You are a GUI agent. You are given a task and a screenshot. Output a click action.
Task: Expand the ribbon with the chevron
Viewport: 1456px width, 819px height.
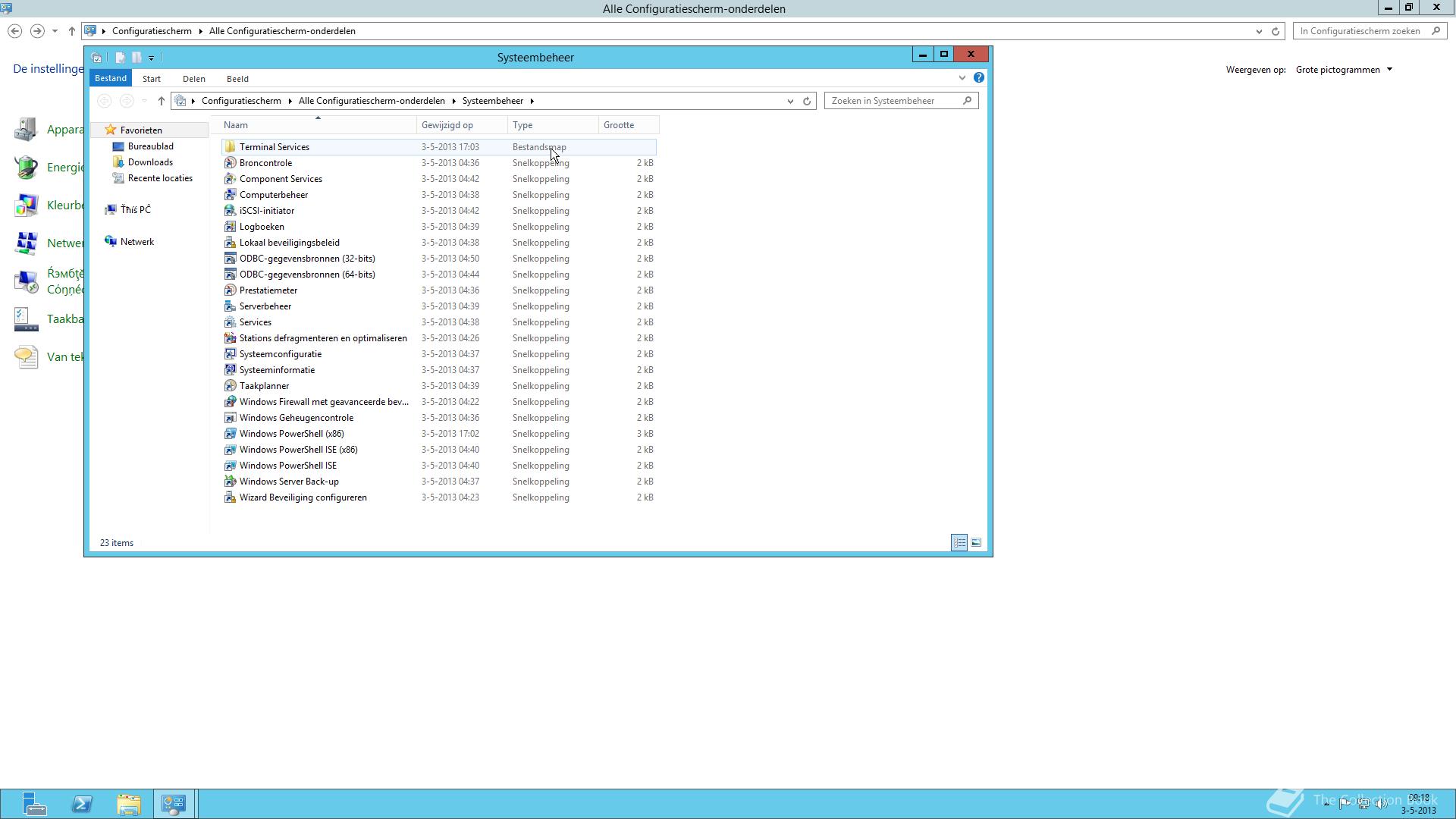coord(962,78)
